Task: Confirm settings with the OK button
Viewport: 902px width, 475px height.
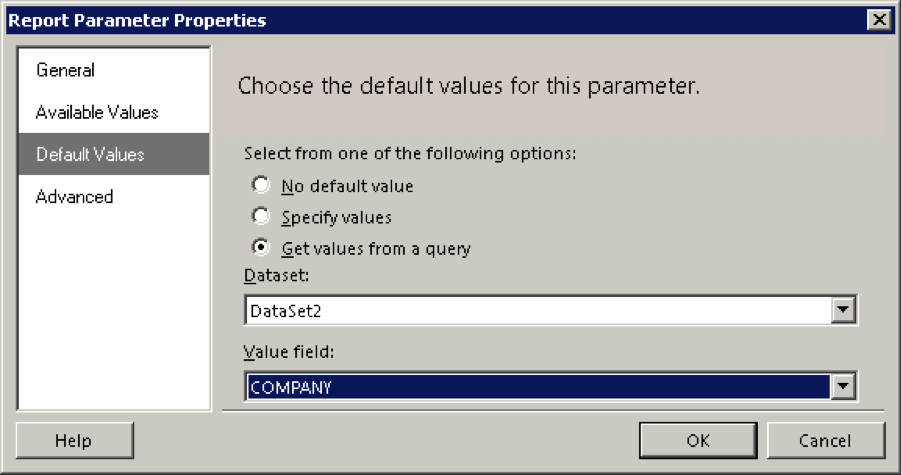Action: [698, 440]
